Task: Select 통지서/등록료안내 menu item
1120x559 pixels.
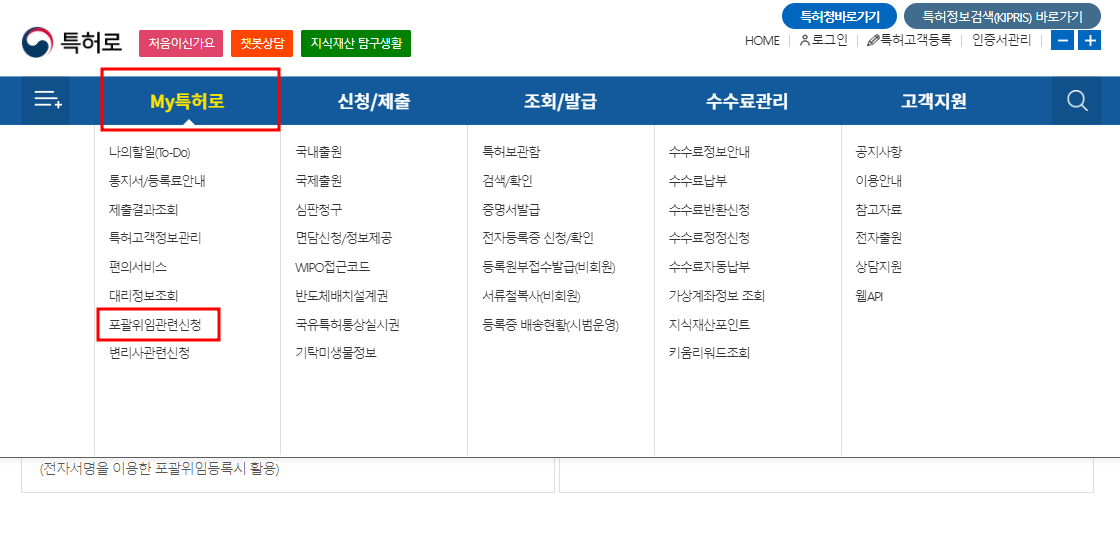Action: (x=157, y=181)
